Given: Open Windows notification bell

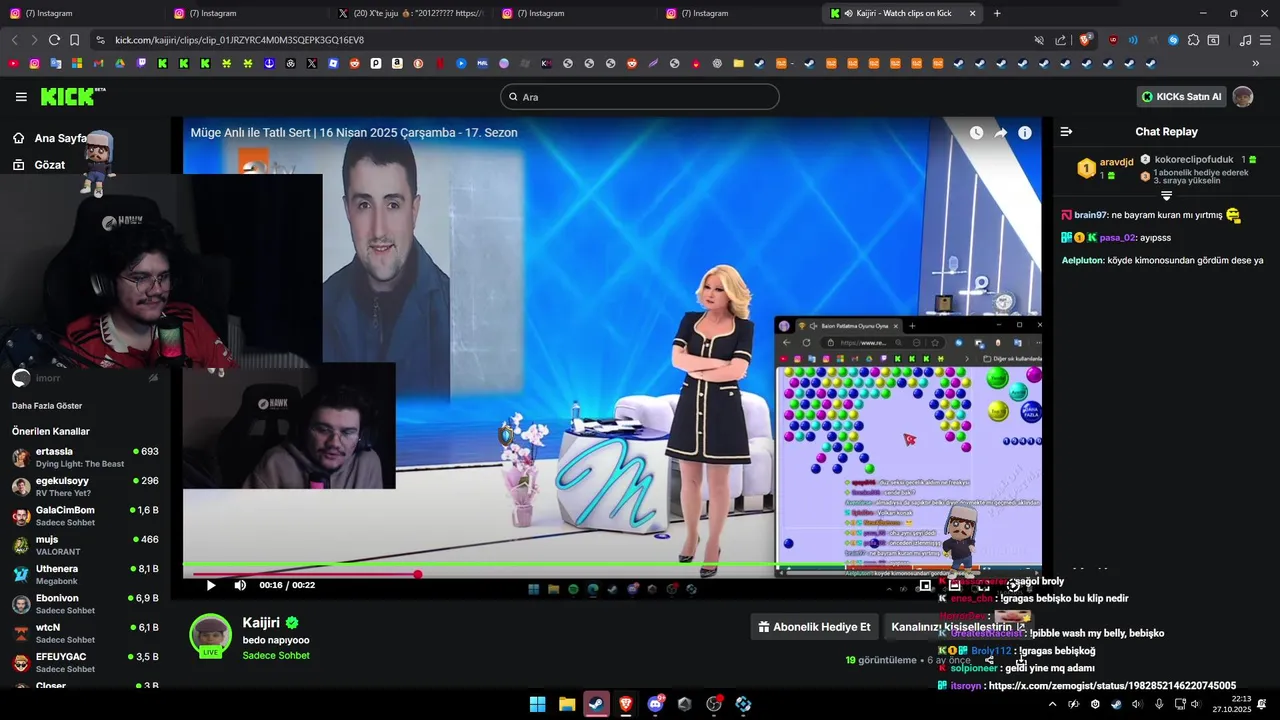Looking at the screenshot, I should (1263, 704).
